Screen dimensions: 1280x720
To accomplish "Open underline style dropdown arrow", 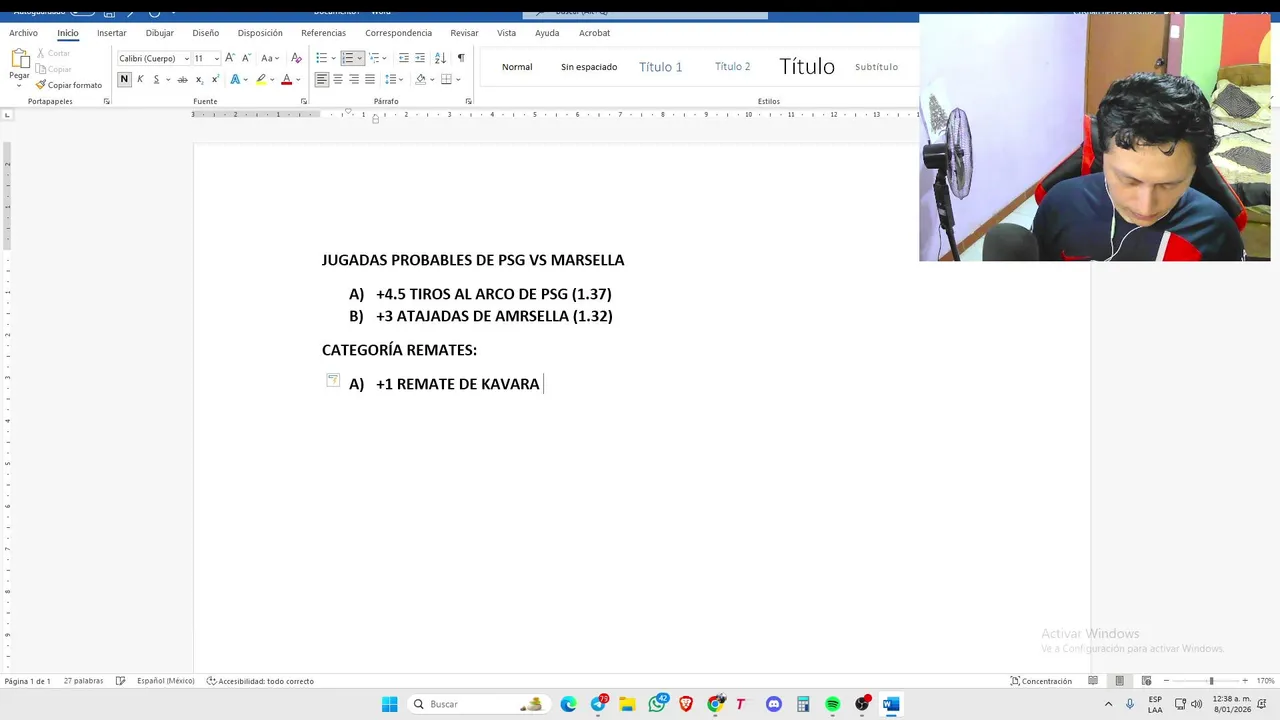I will pos(168,79).
